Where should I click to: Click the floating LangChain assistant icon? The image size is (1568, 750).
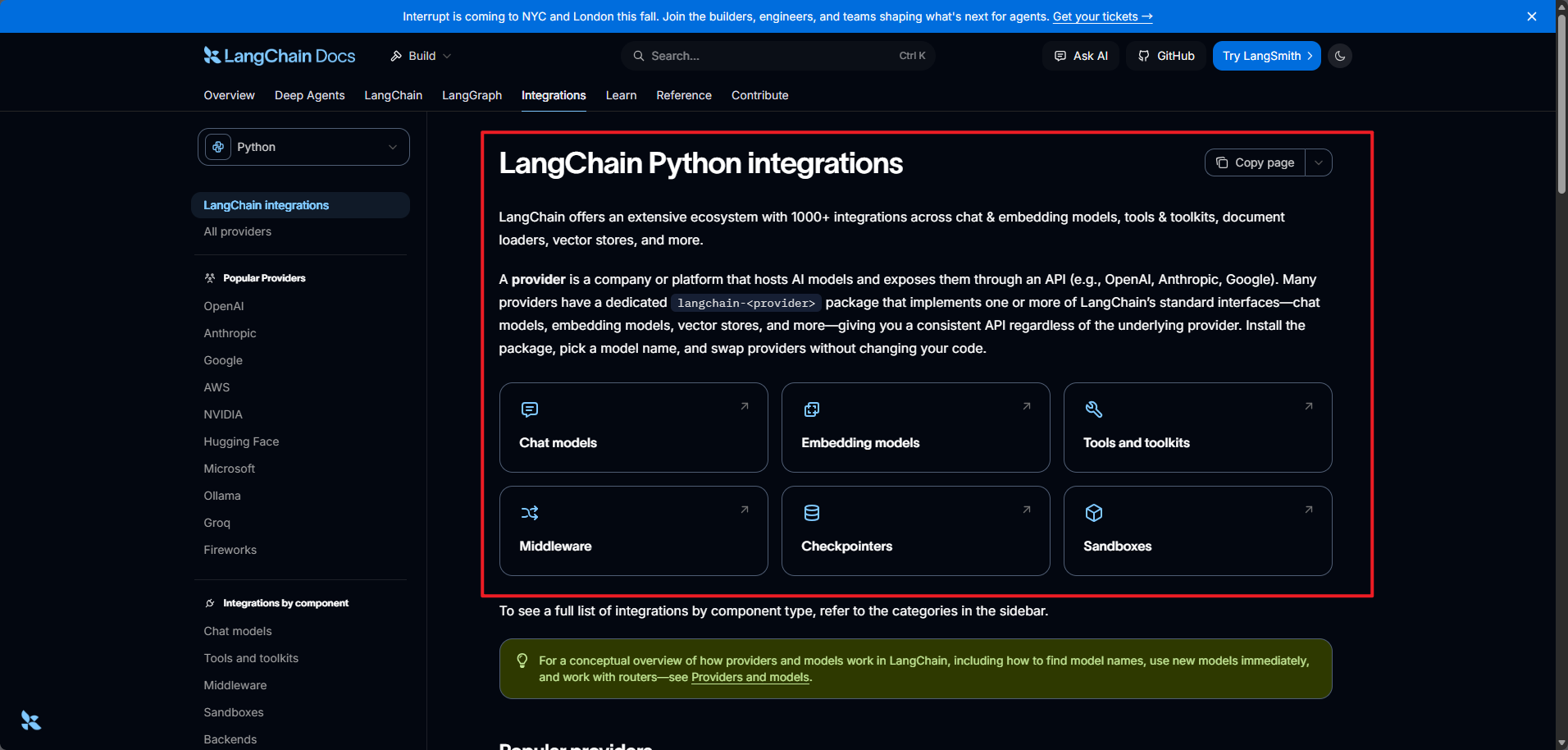point(31,720)
